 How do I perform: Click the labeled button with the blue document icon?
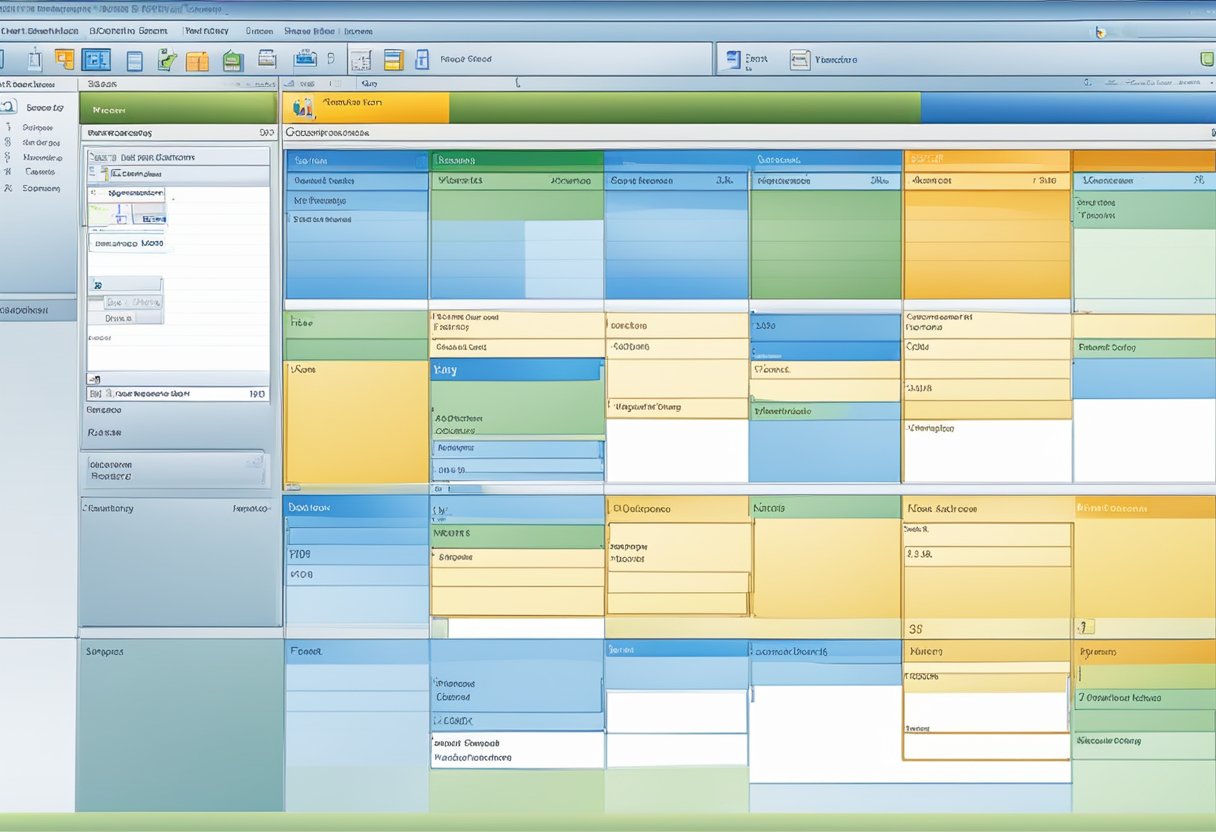pyautogui.click(x=746, y=60)
